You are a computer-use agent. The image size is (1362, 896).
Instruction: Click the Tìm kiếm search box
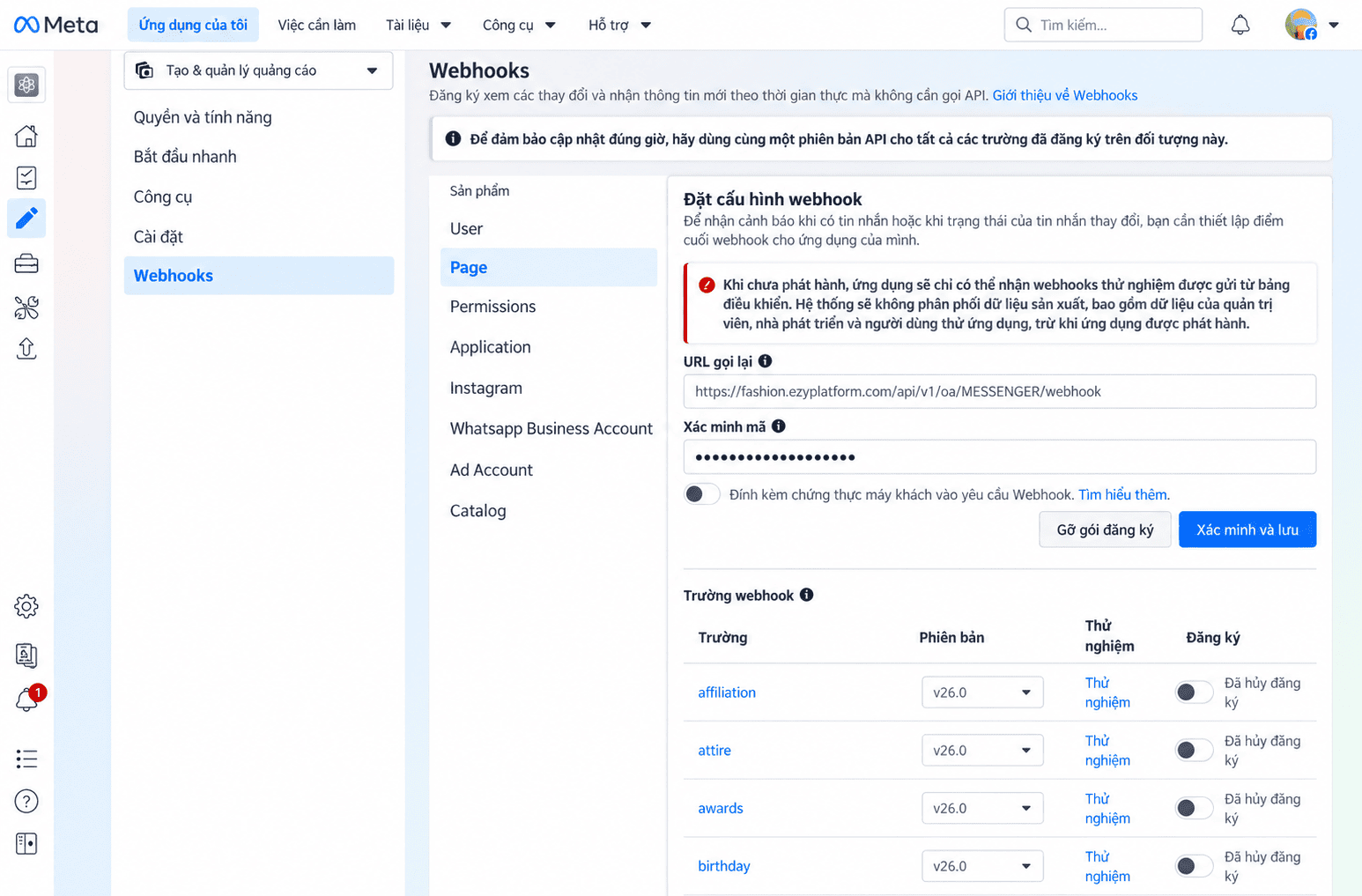1103,25
